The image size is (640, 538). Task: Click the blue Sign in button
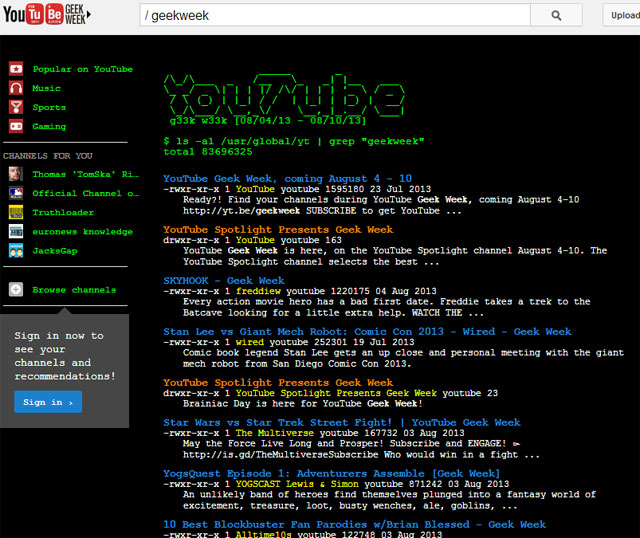[x=48, y=402]
